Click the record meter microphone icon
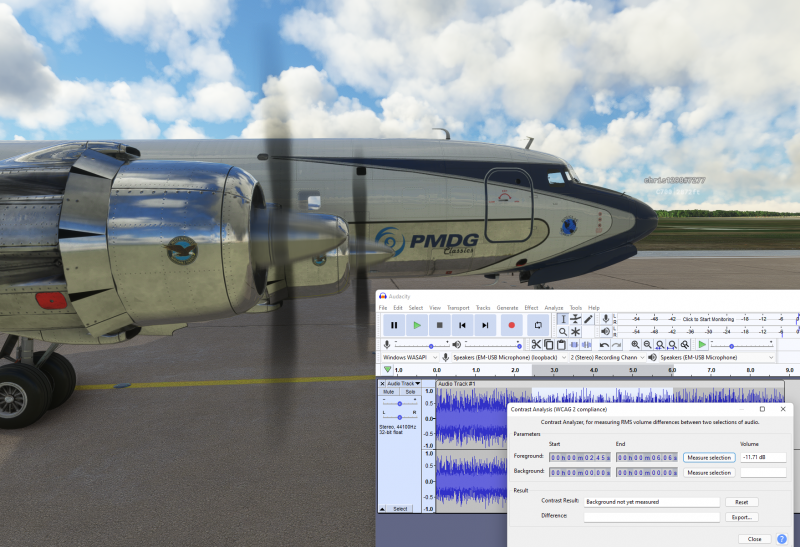This screenshot has width=800, height=547. click(606, 318)
